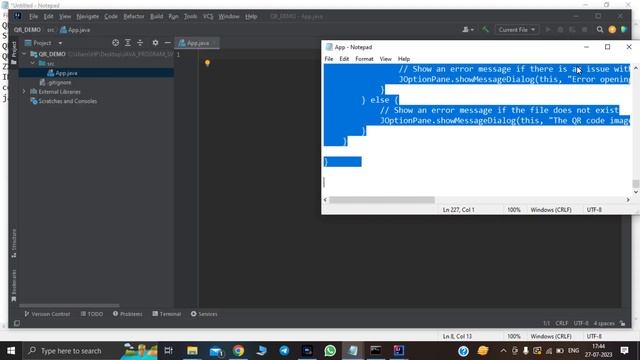Screen dimensions: 640x360
Task: Open Mail app from taskbar
Action: 216,351
